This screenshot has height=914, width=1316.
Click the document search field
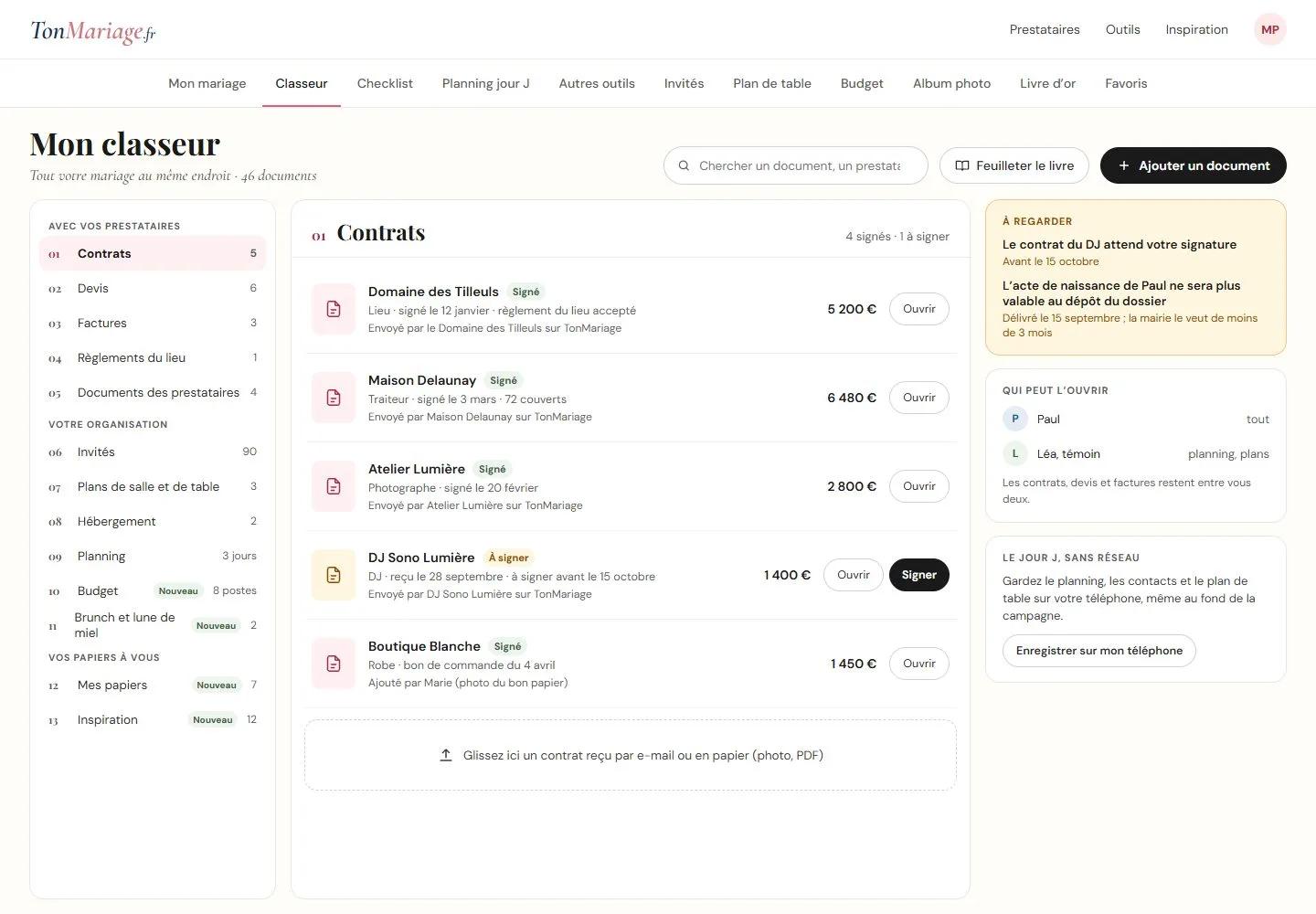tap(796, 165)
